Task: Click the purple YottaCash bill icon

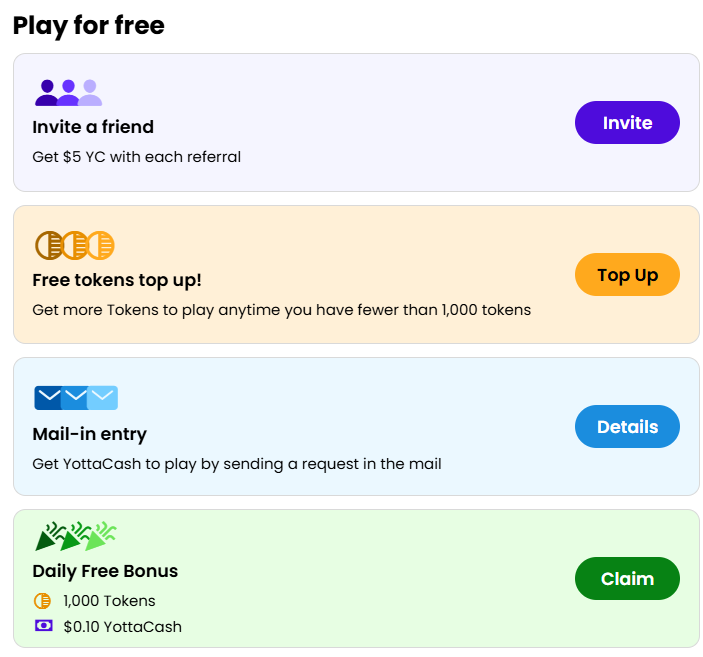Action: (43, 626)
